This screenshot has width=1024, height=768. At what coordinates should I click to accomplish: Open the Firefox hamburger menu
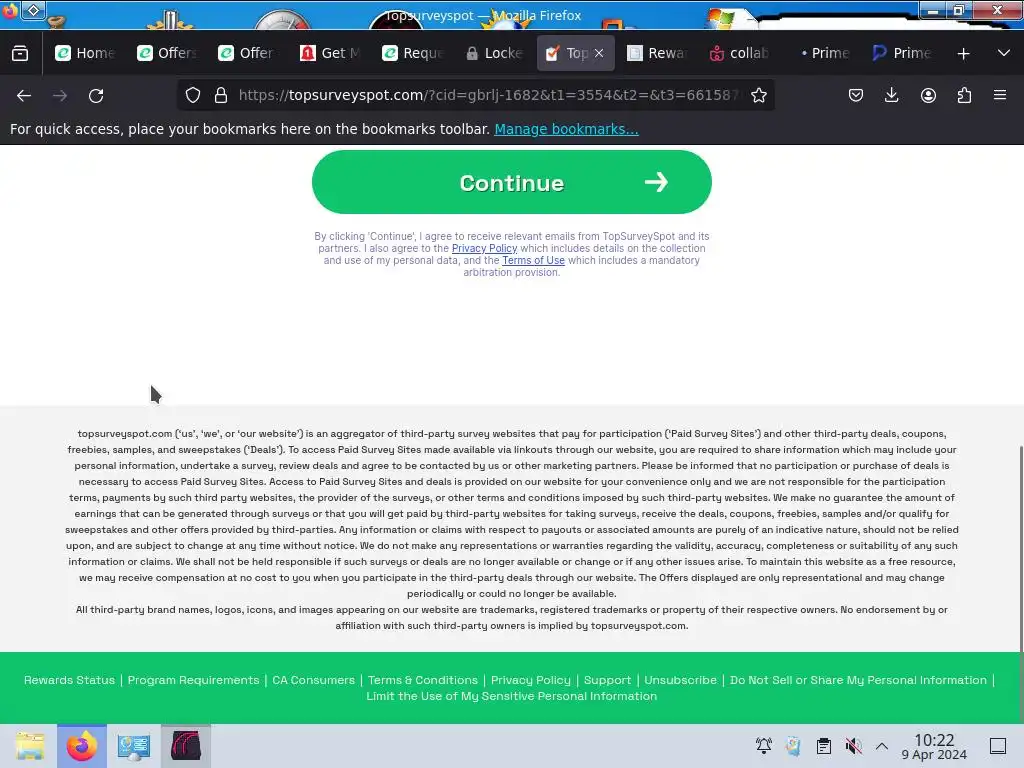(x=1000, y=95)
